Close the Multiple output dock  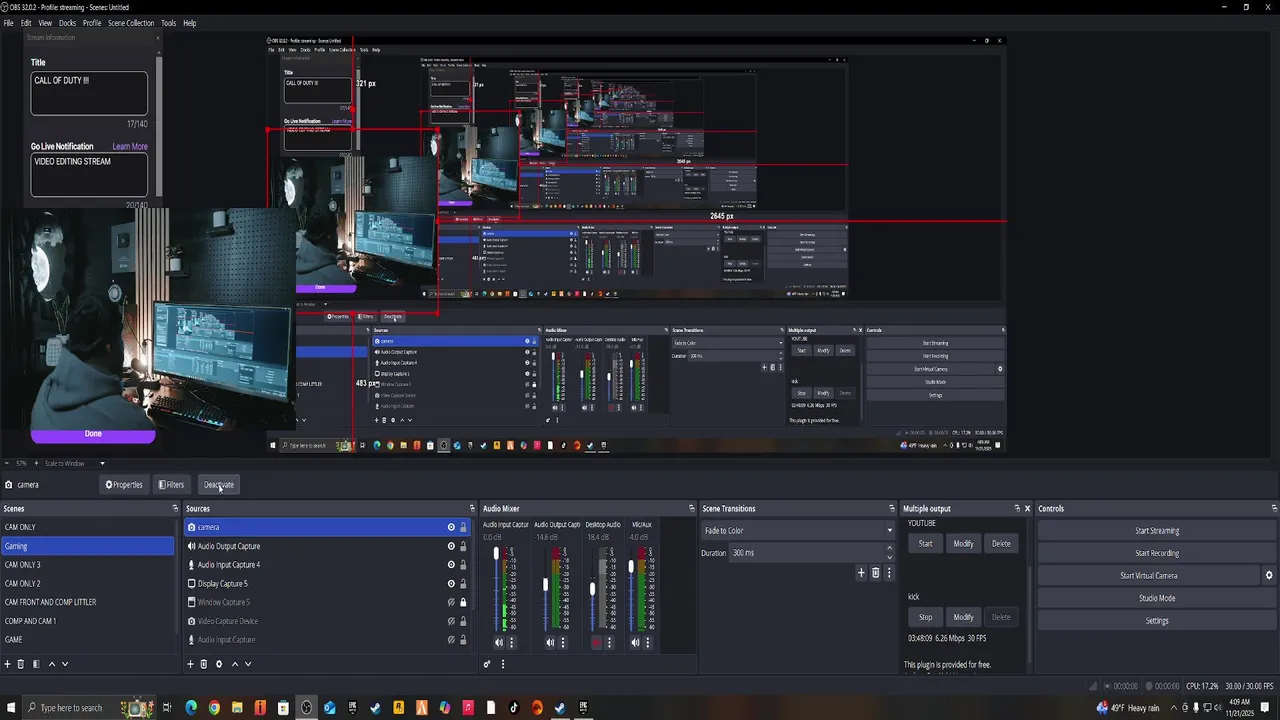coord(1027,509)
